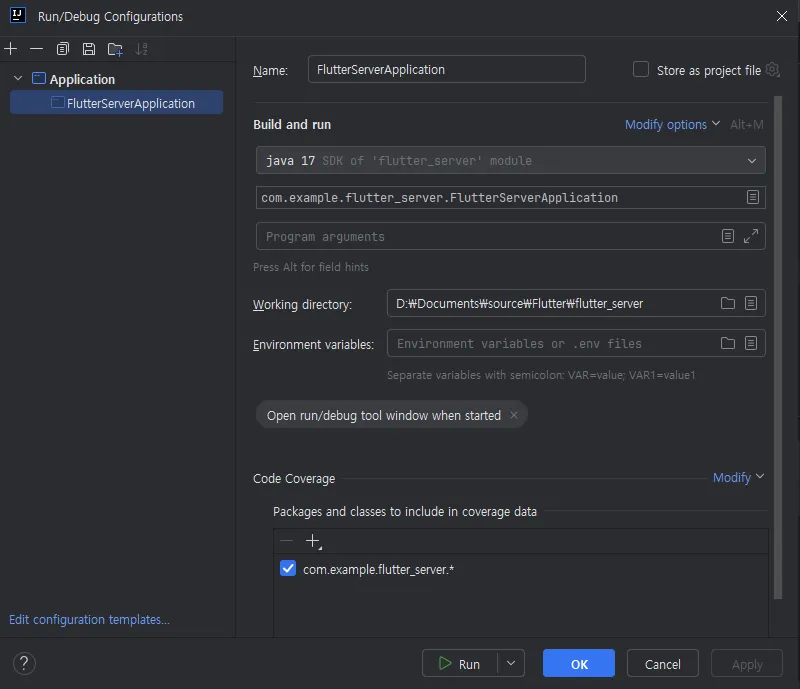
Task: Open the Store as project file gear settings
Action: point(772,69)
